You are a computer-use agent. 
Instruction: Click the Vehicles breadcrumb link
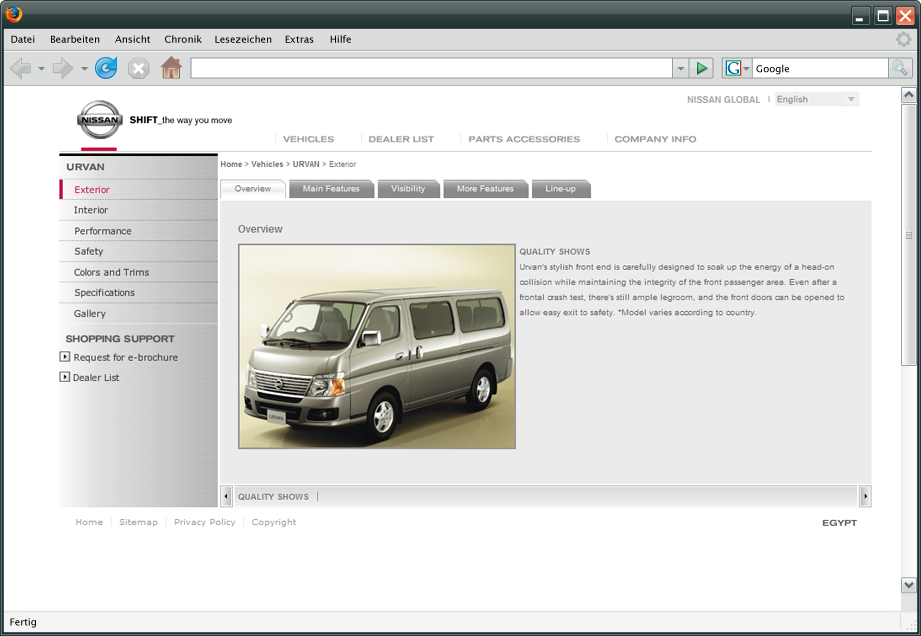(267, 164)
